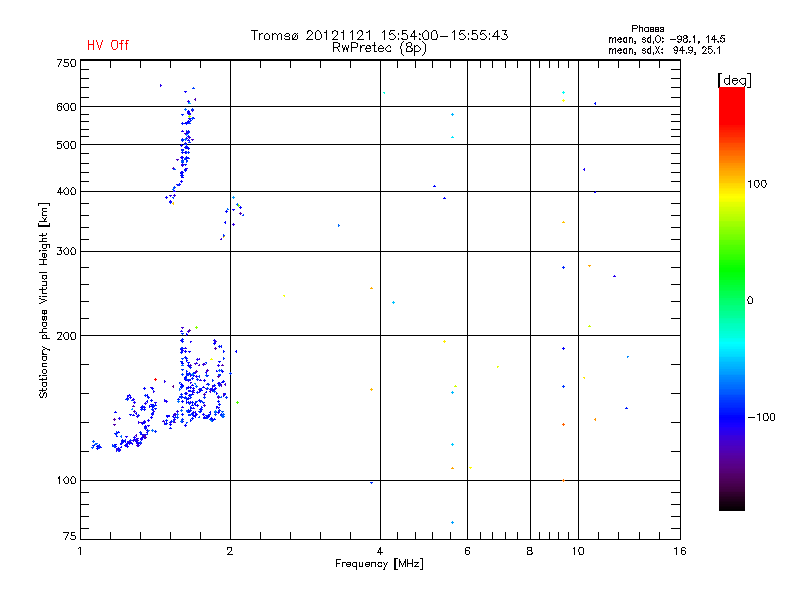This screenshot has height=600, width=800.
Task: Click the colorbar tick label "100"
Action: [757, 184]
